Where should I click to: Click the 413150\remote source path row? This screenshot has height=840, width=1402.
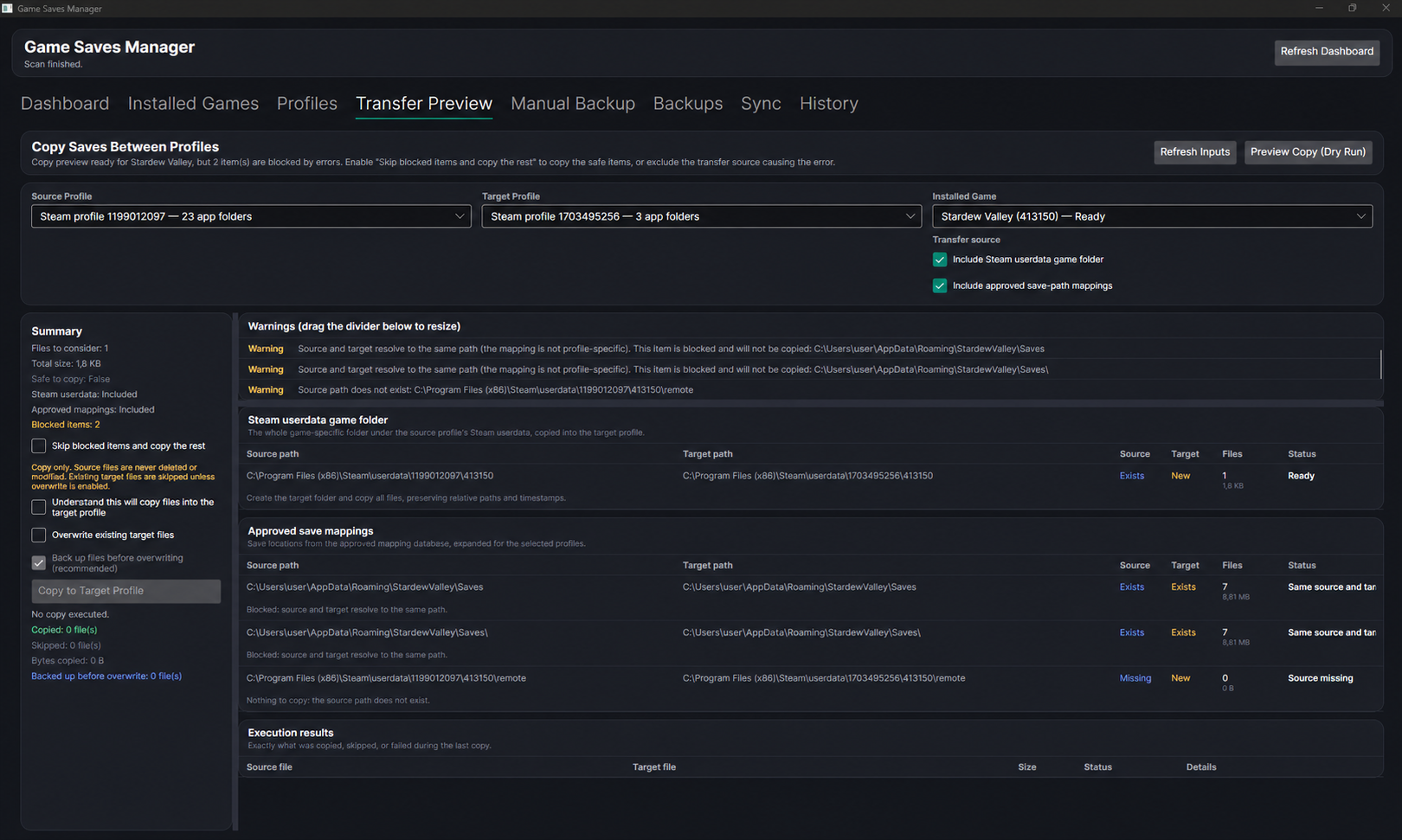pos(386,678)
